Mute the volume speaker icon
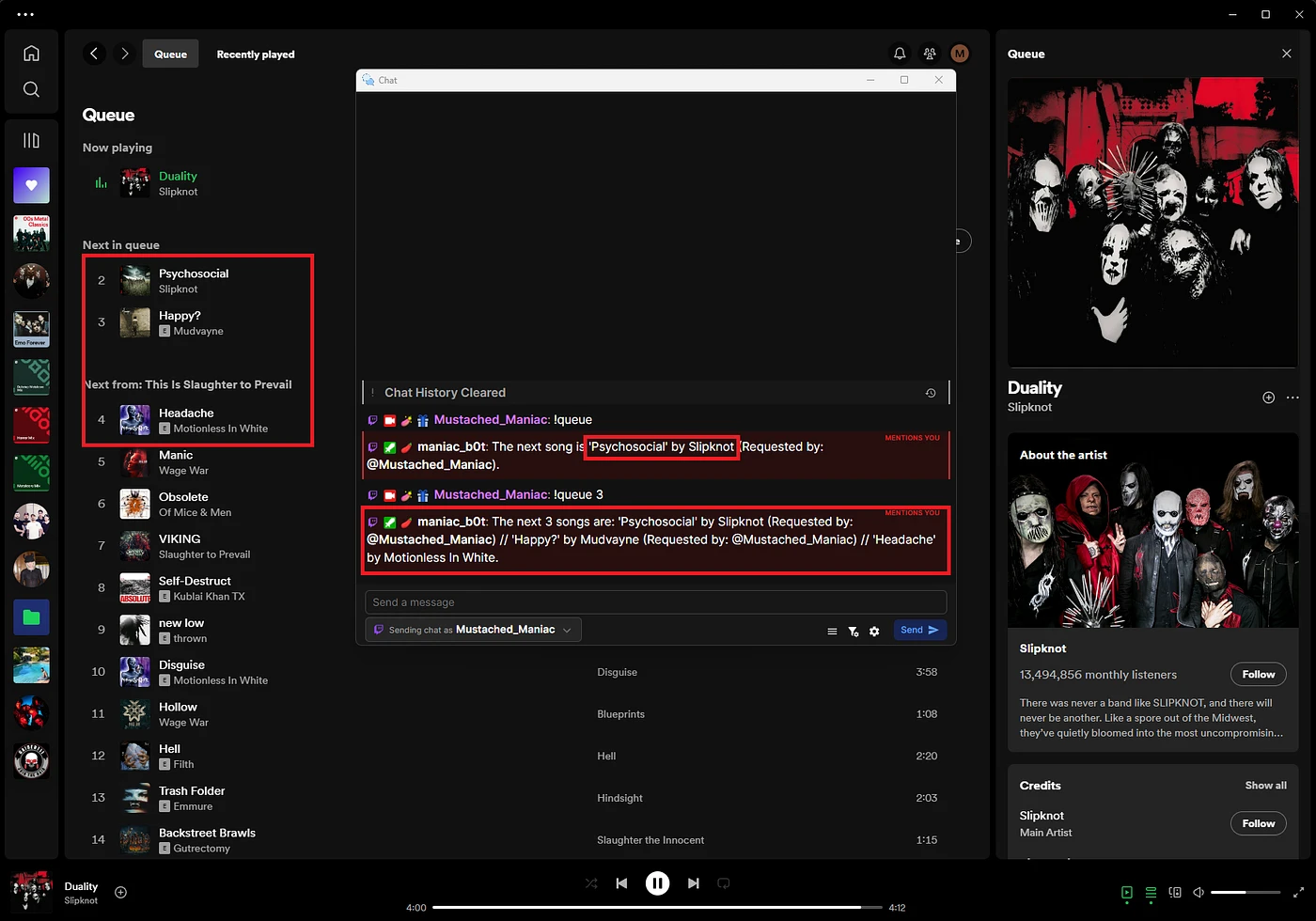This screenshot has height=921, width=1316. pyautogui.click(x=1198, y=893)
